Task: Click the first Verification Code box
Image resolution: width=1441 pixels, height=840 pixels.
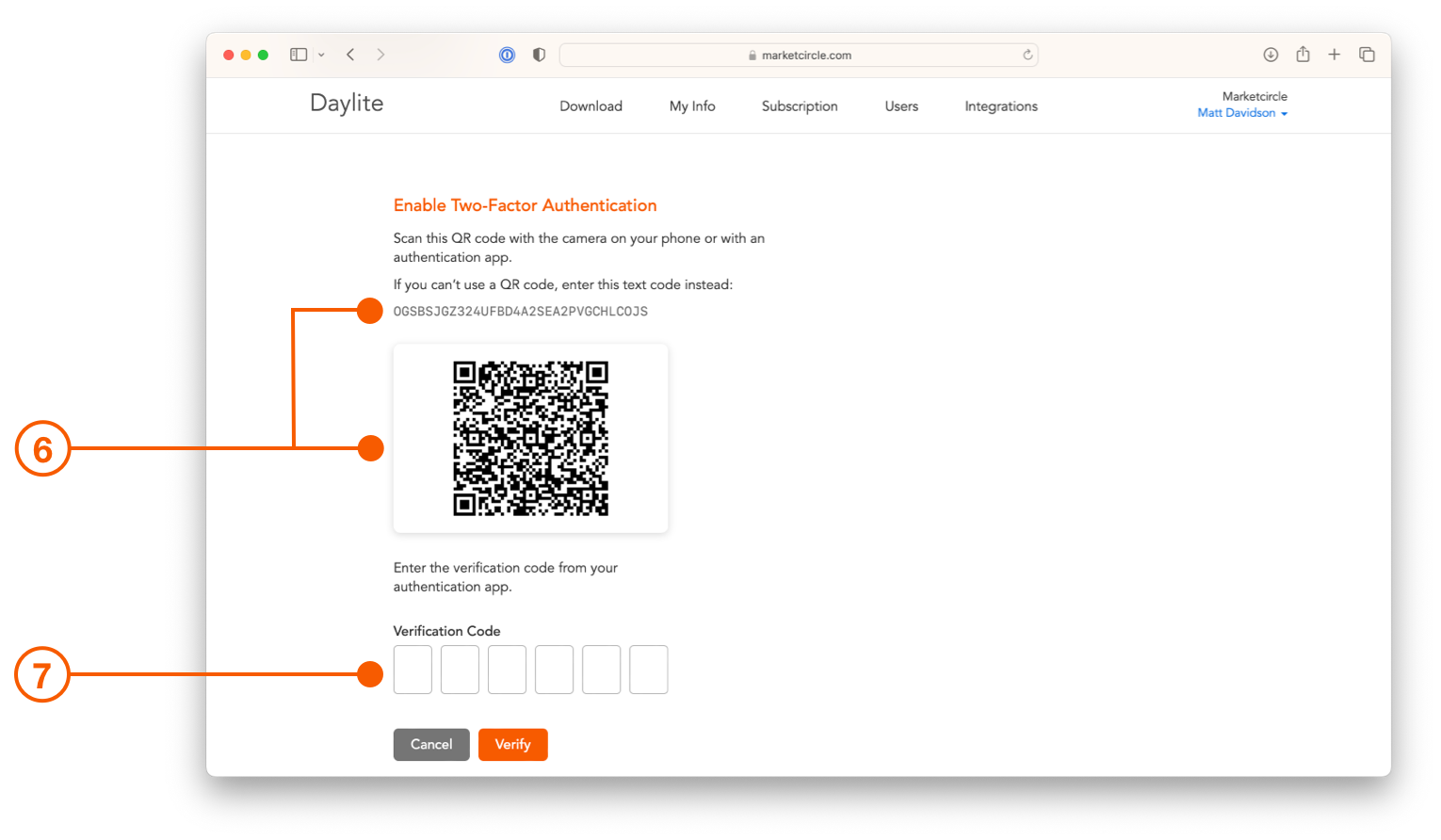Action: click(x=413, y=670)
